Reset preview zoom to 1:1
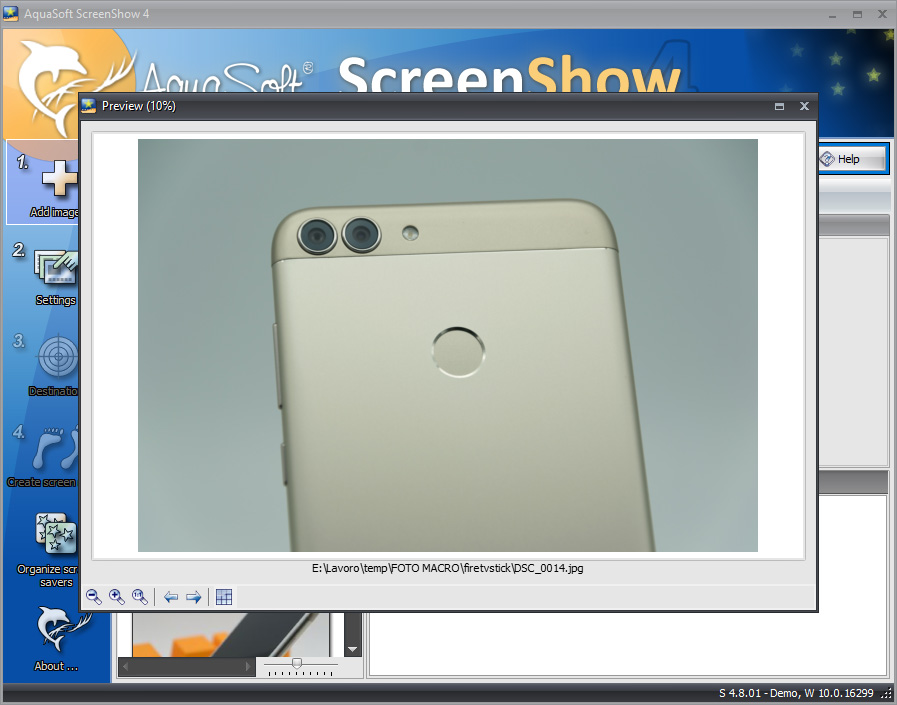The image size is (897, 705). (x=140, y=597)
